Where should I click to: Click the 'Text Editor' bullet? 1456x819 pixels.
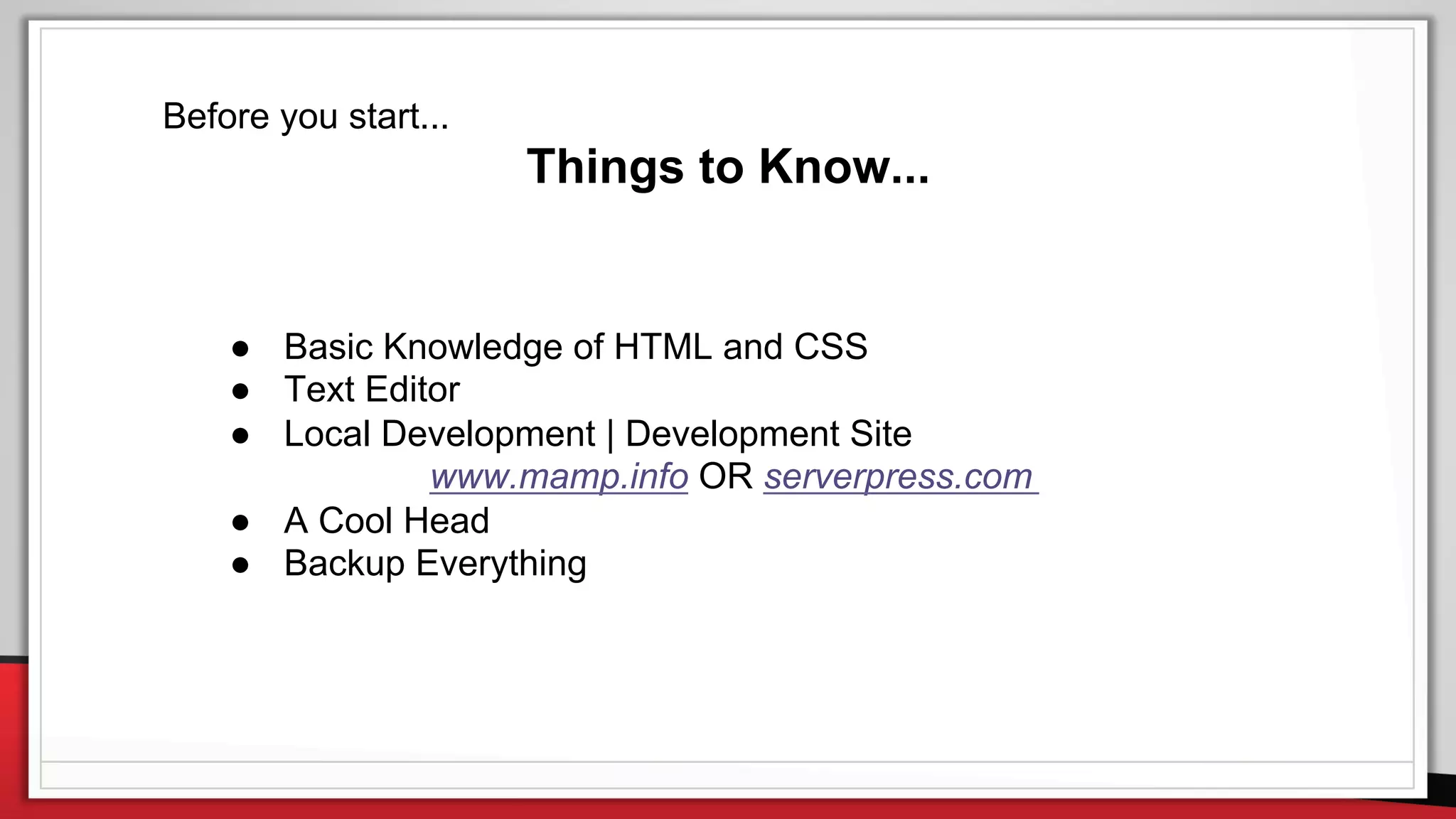[372, 390]
